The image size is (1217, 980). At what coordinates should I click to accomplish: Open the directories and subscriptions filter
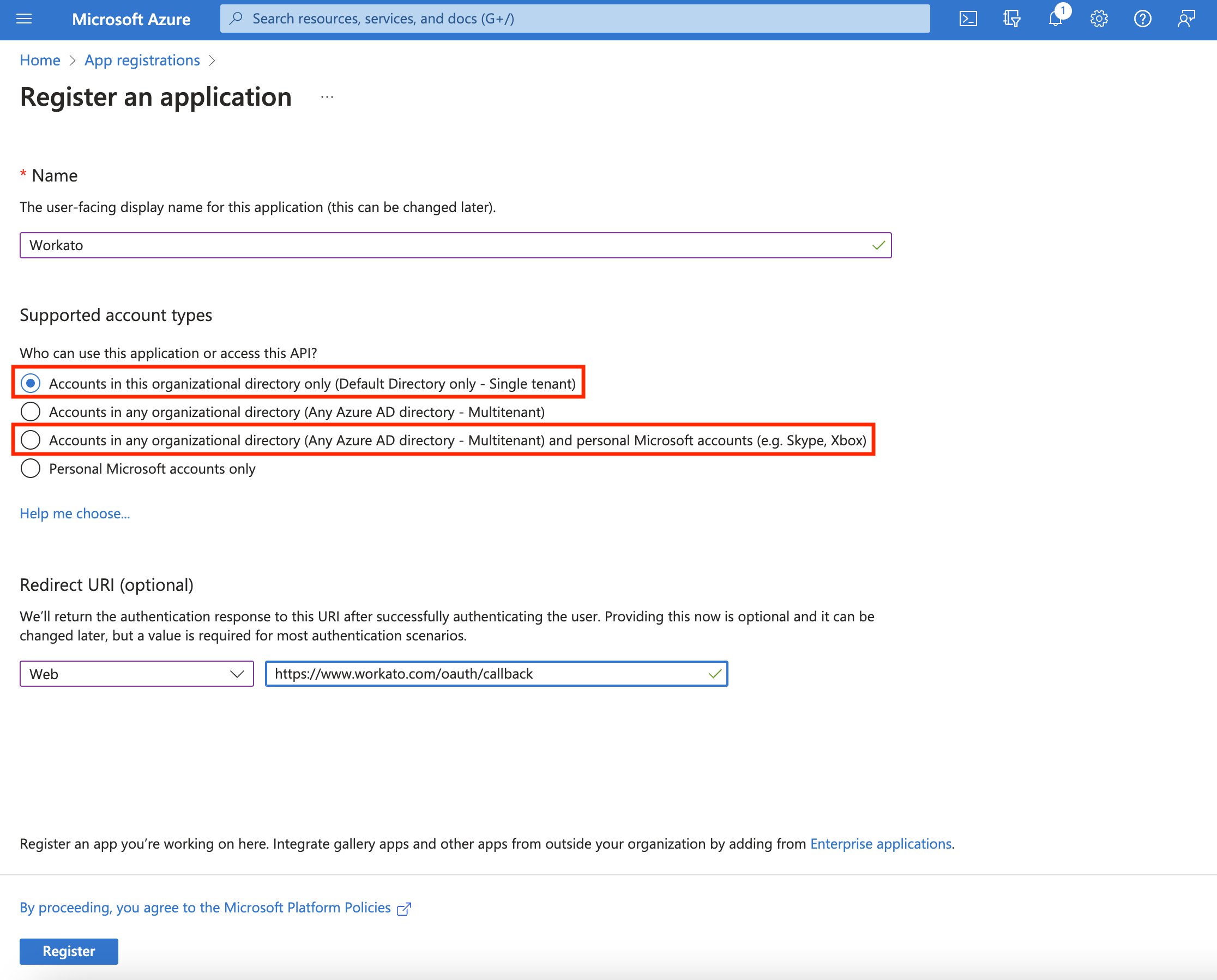tap(1011, 19)
